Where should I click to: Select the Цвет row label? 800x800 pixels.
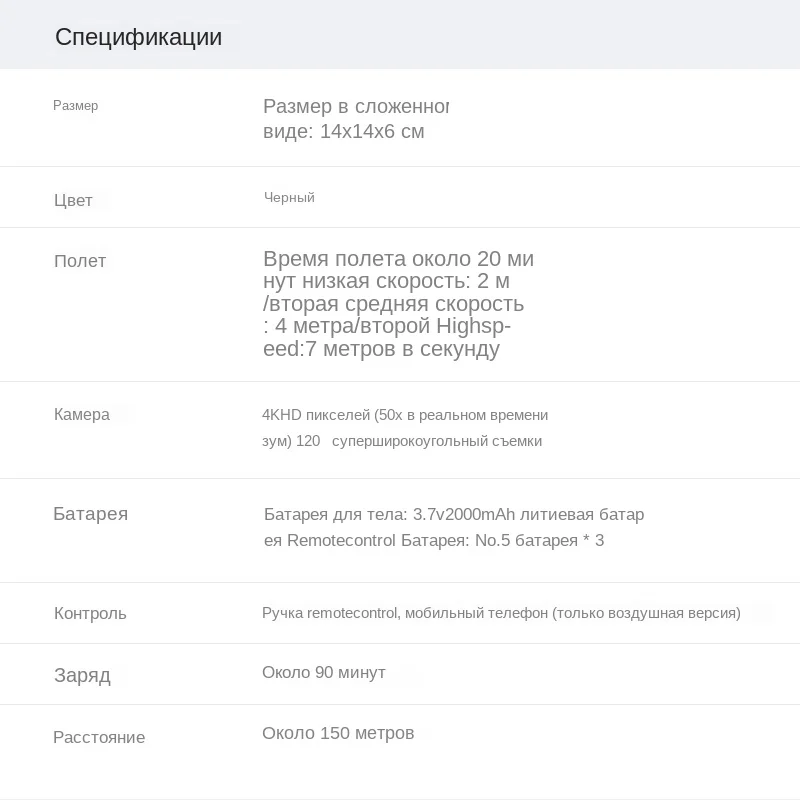(73, 201)
